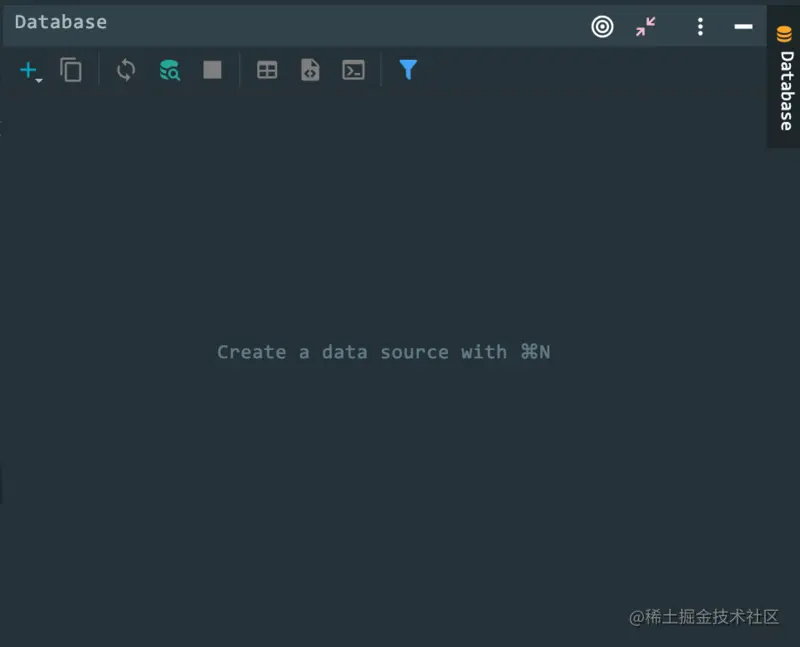The height and width of the screenshot is (647, 800).
Task: Collapse all with the inward arrows icon
Action: click(645, 27)
